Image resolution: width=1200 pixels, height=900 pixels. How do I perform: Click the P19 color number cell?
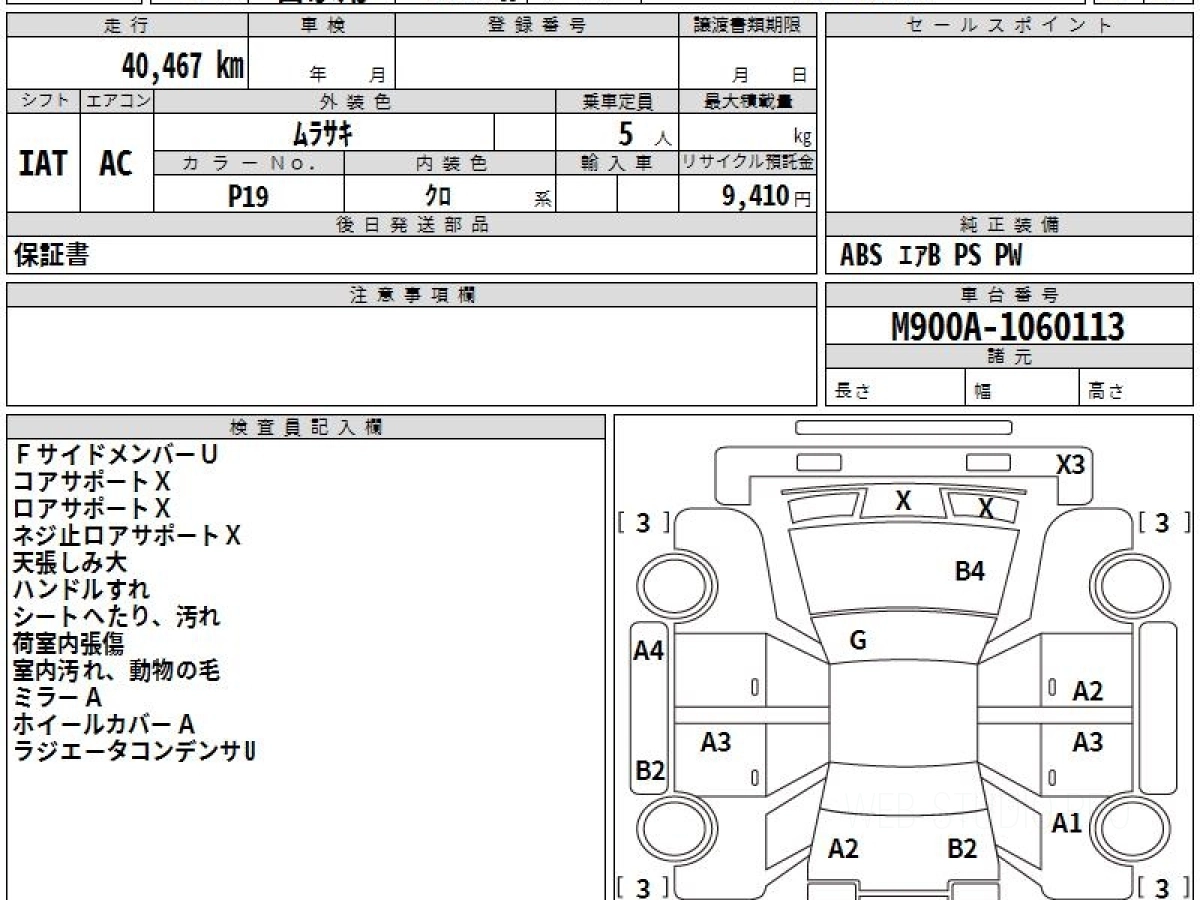[x=248, y=196]
